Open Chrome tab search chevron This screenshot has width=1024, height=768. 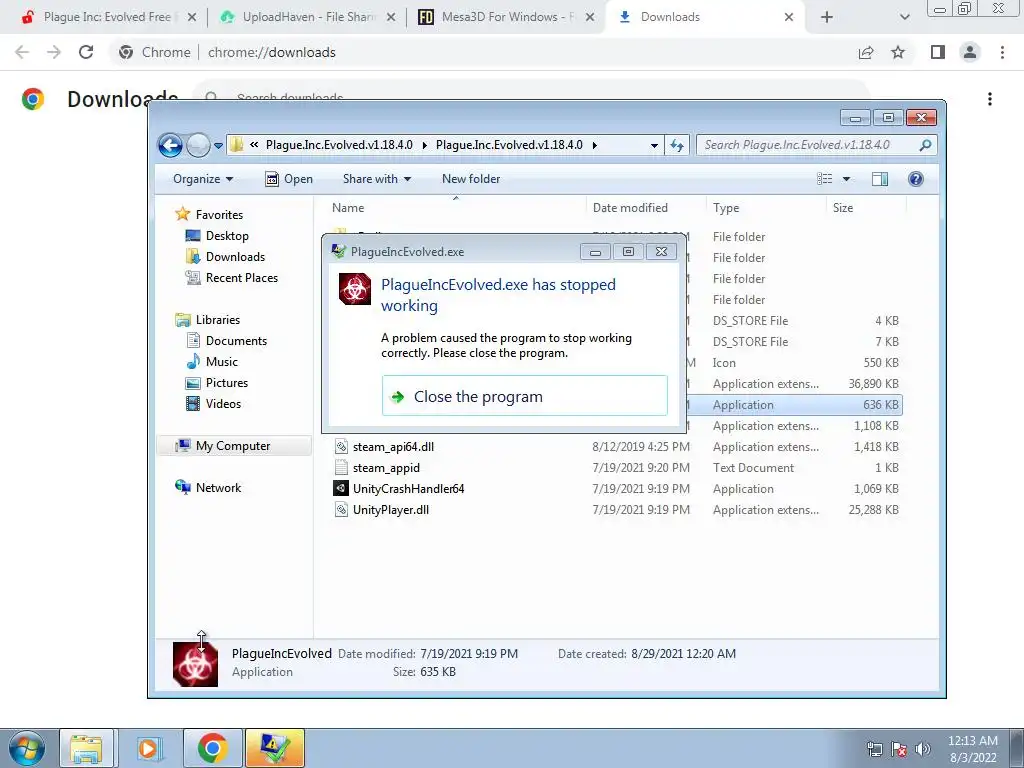[x=904, y=17]
